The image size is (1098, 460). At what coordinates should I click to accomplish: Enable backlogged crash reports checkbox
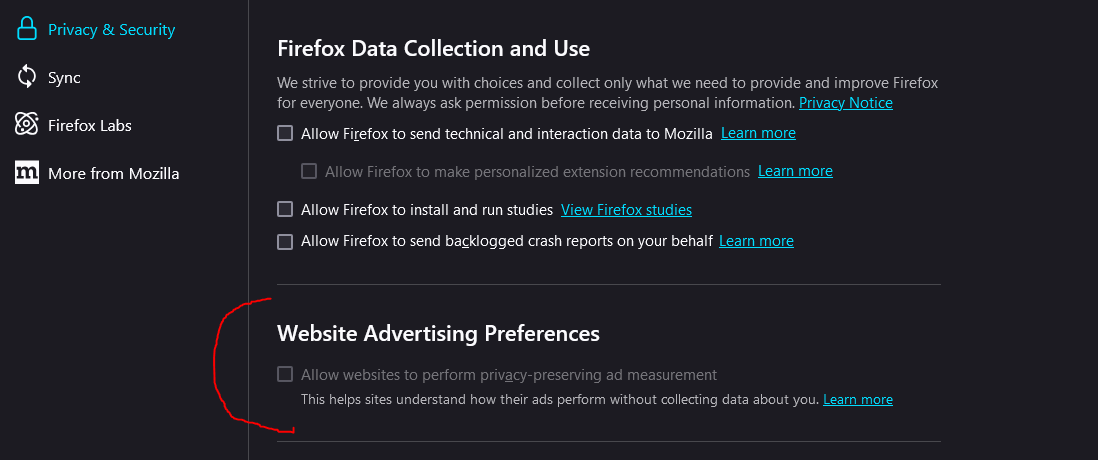285,241
